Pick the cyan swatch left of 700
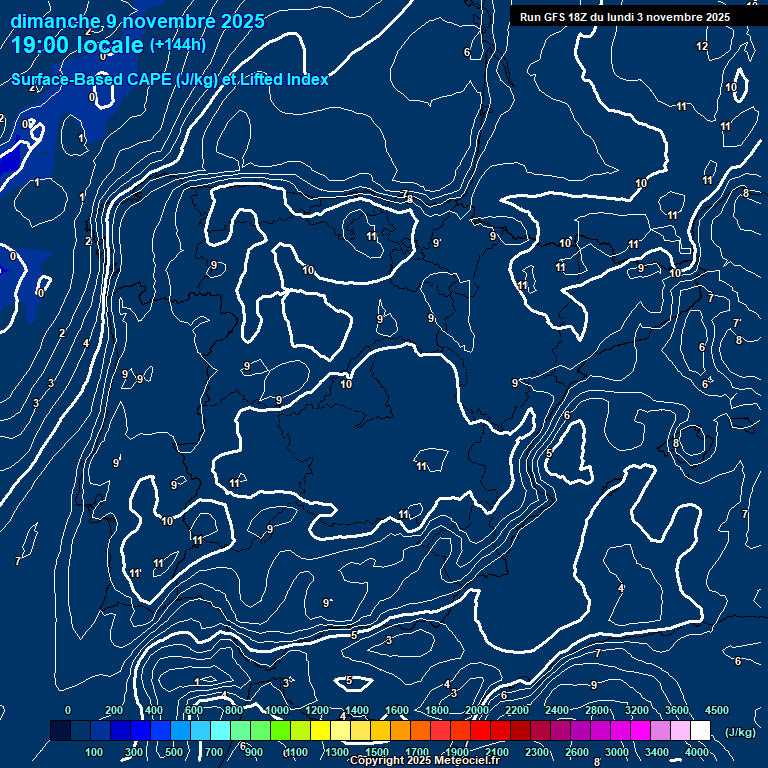Viewport: 768px width, 768px height. coord(200,730)
